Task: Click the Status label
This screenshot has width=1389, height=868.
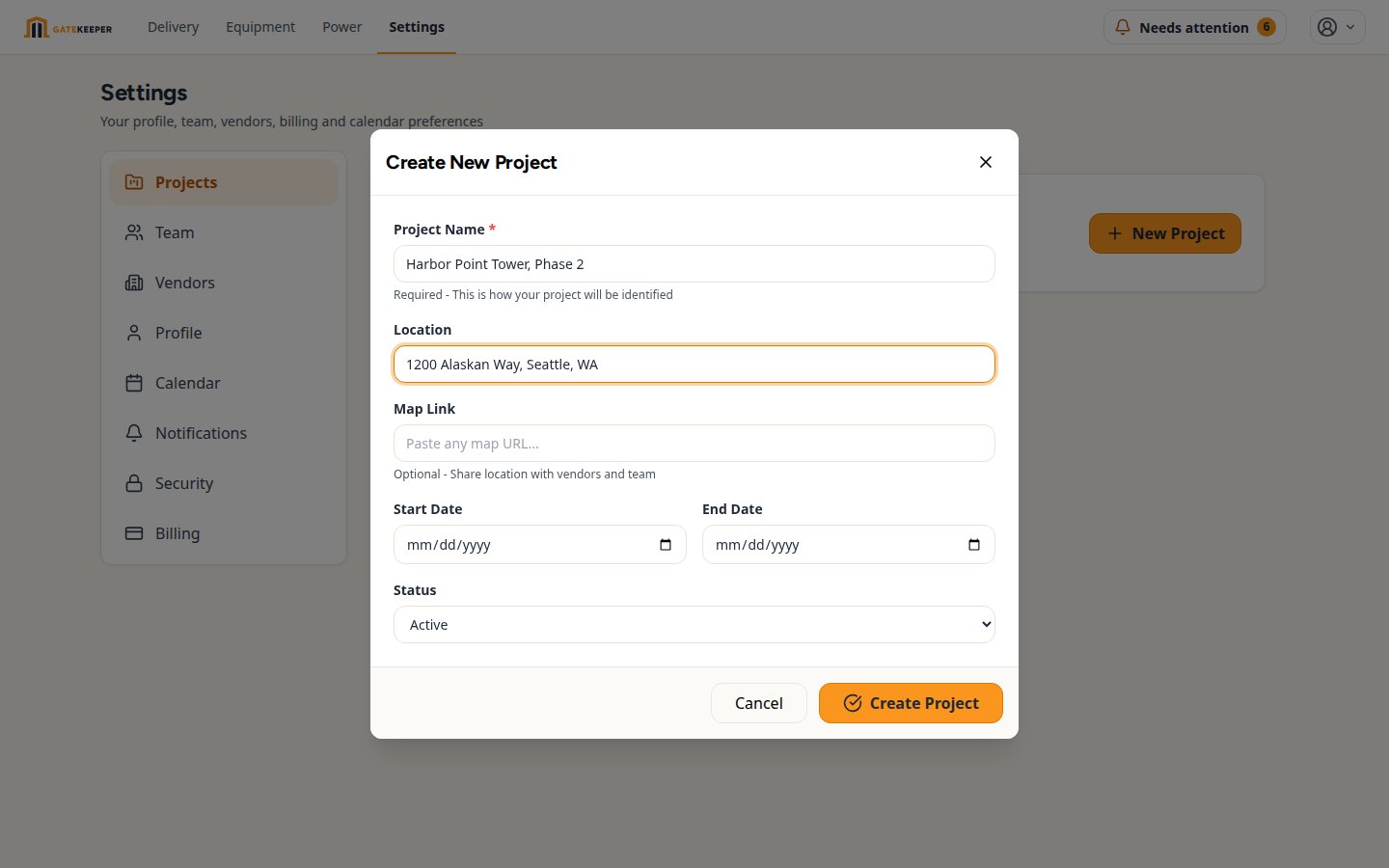Action: tap(415, 590)
